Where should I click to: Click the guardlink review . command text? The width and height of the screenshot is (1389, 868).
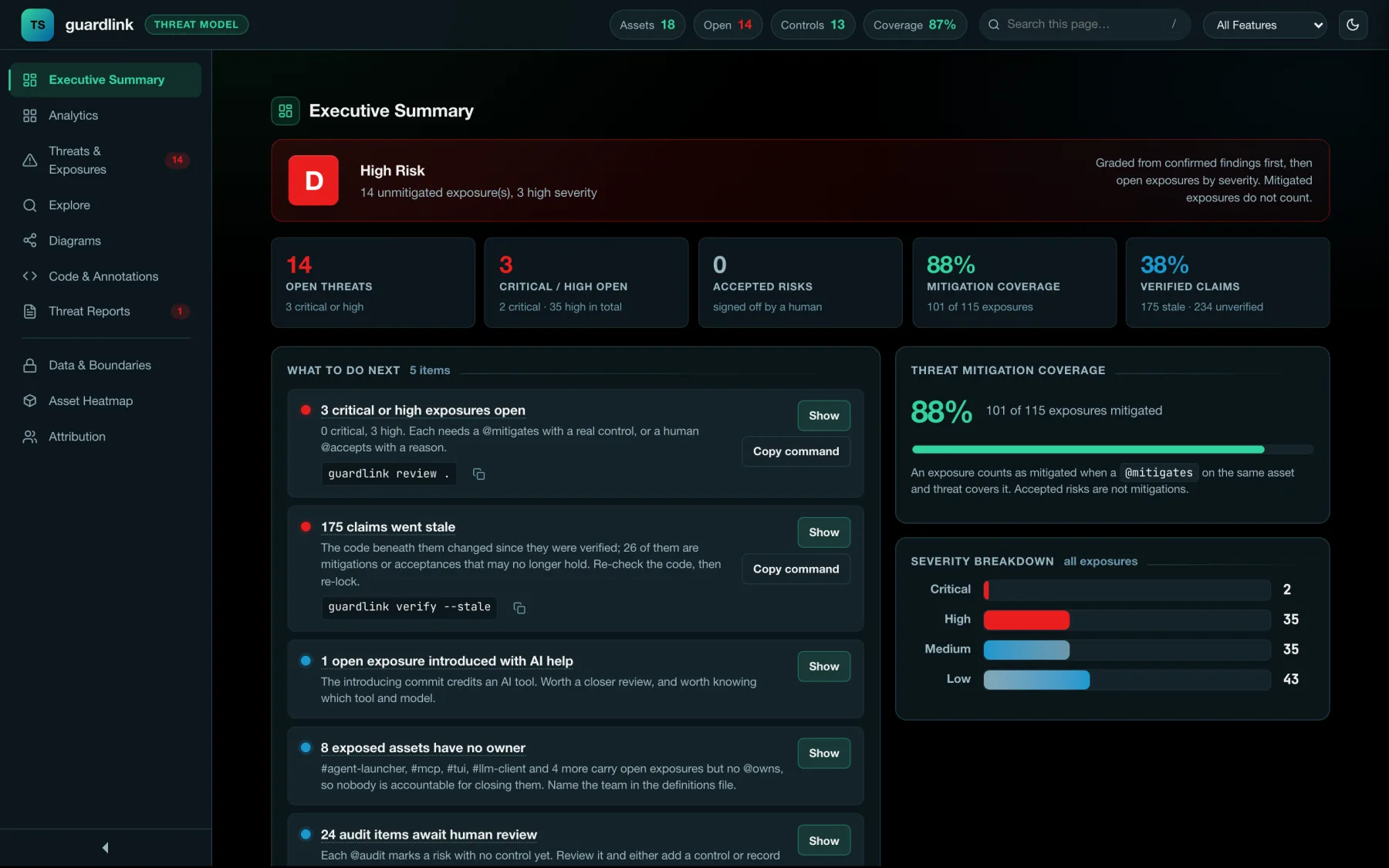click(388, 474)
